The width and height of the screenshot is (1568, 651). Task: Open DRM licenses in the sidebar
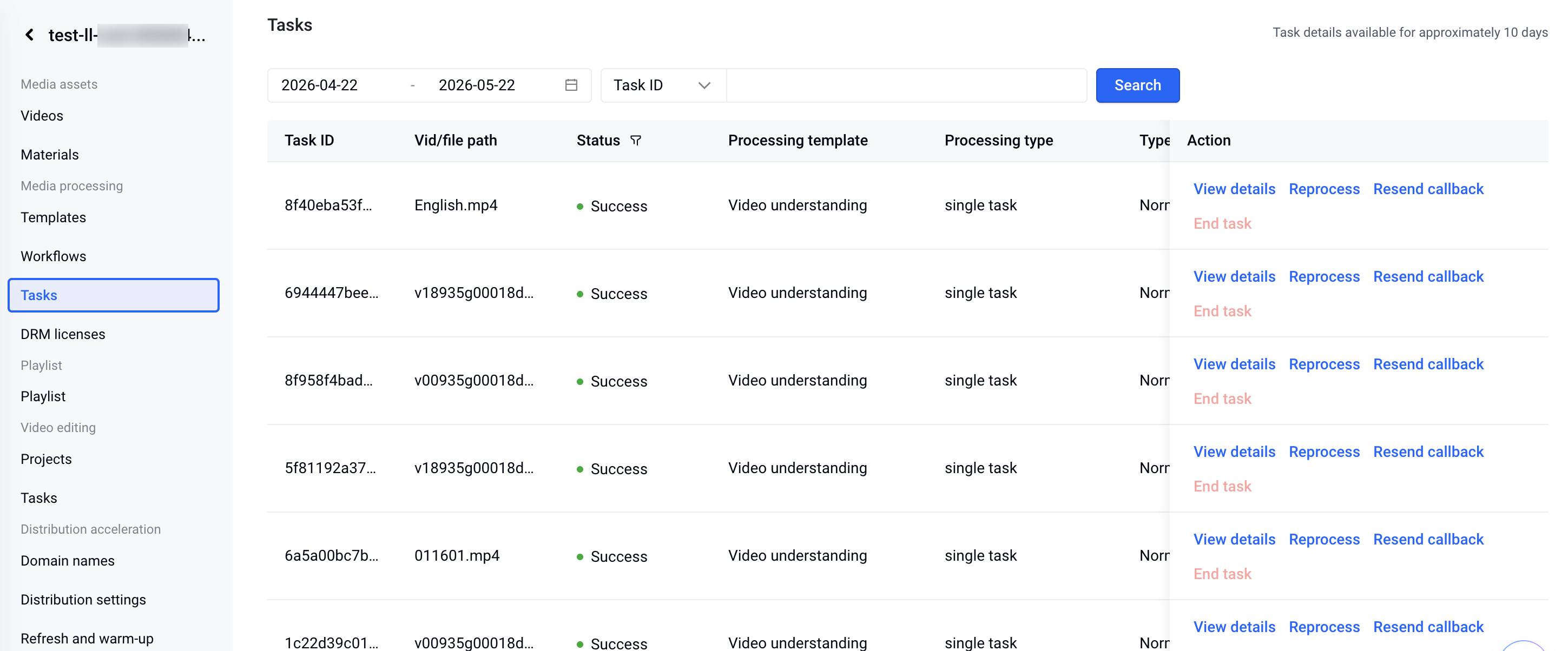pos(63,334)
